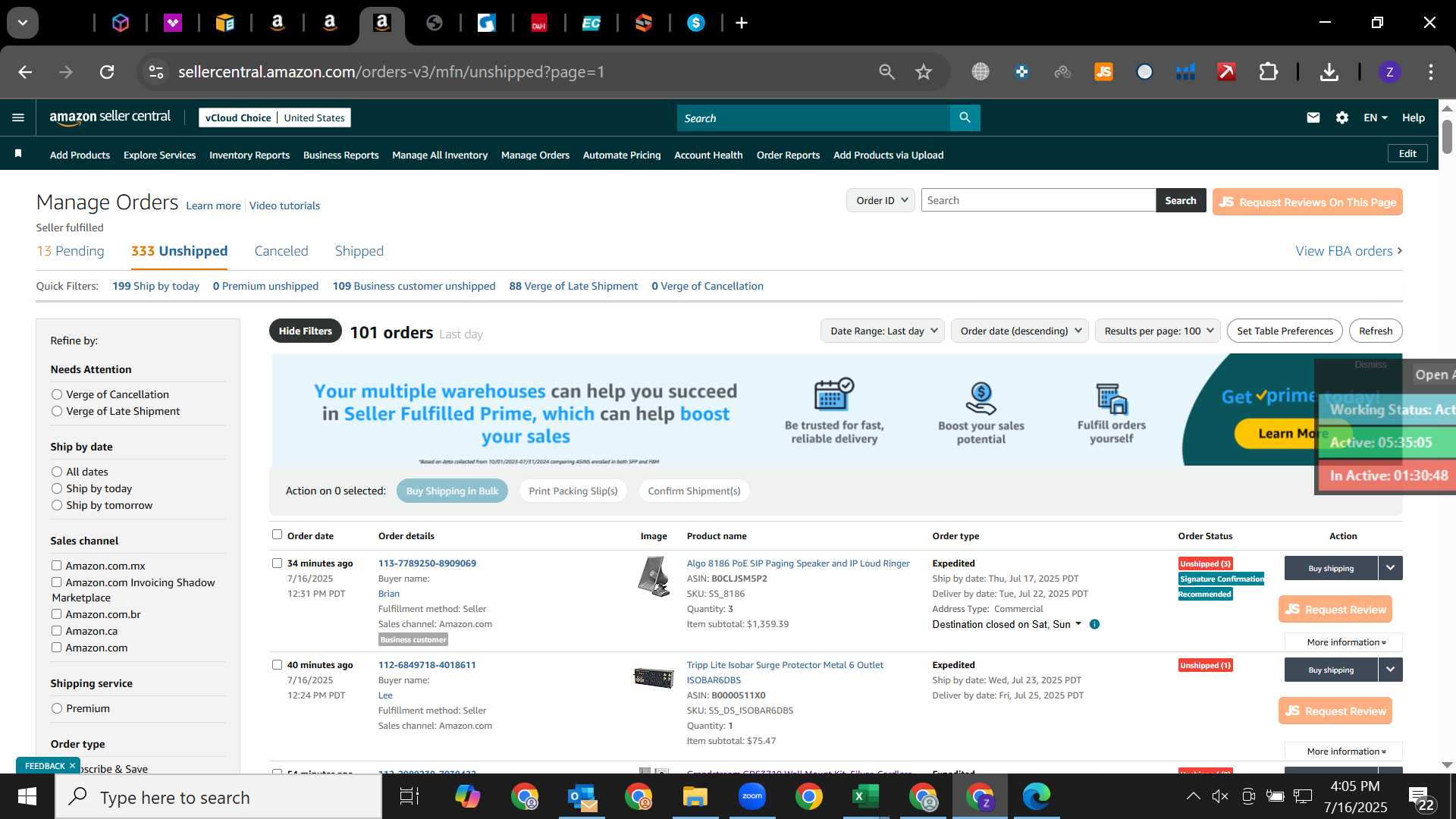Image resolution: width=1456 pixels, height=819 pixels.
Task: Click Hide Filters button
Action: click(x=305, y=331)
